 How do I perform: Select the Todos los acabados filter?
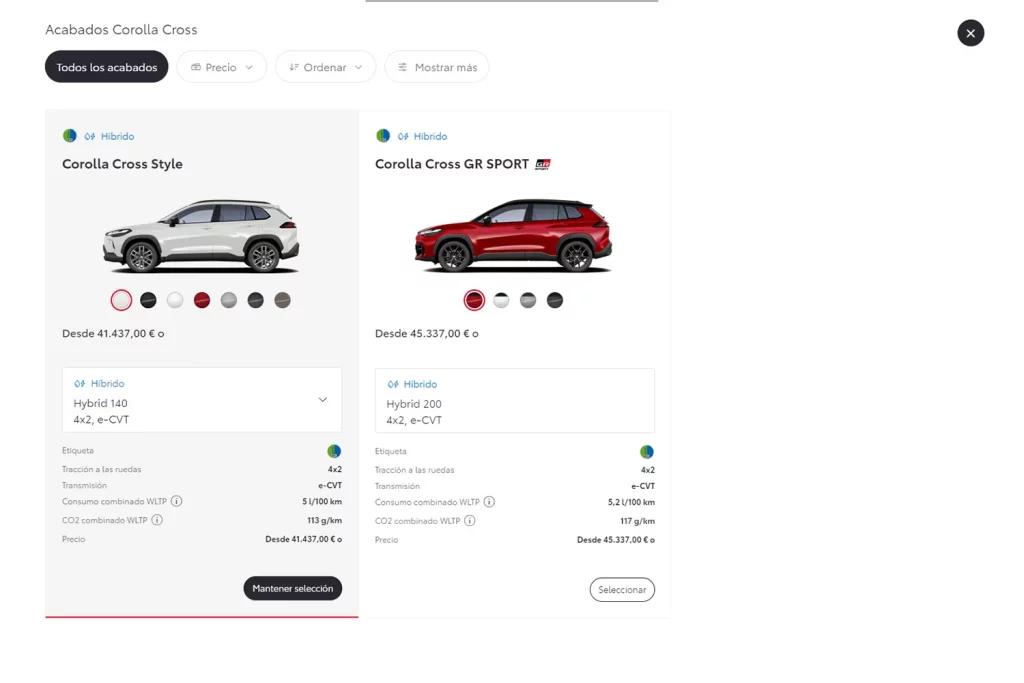pyautogui.click(x=106, y=67)
